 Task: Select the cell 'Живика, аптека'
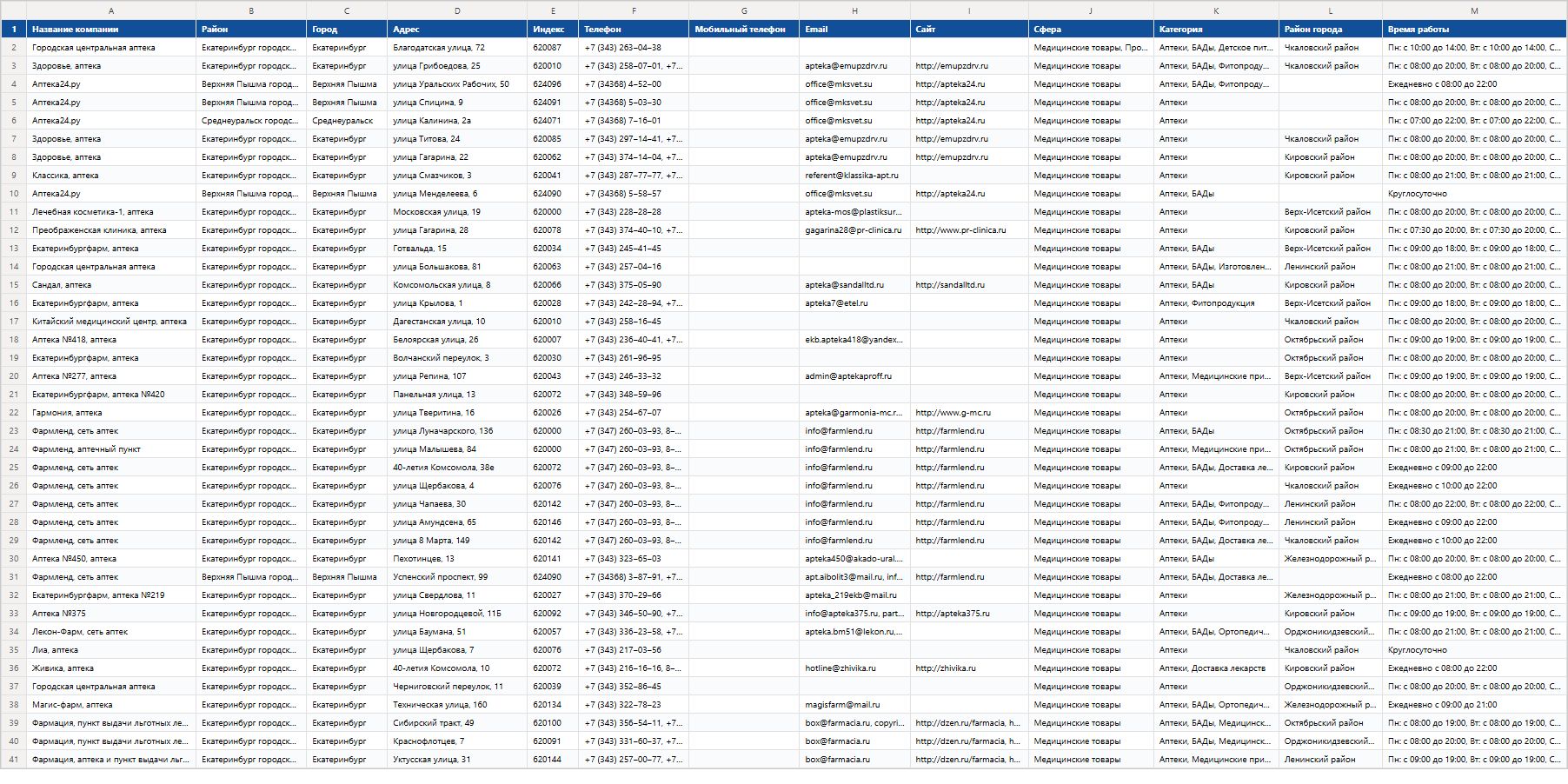click(x=111, y=668)
